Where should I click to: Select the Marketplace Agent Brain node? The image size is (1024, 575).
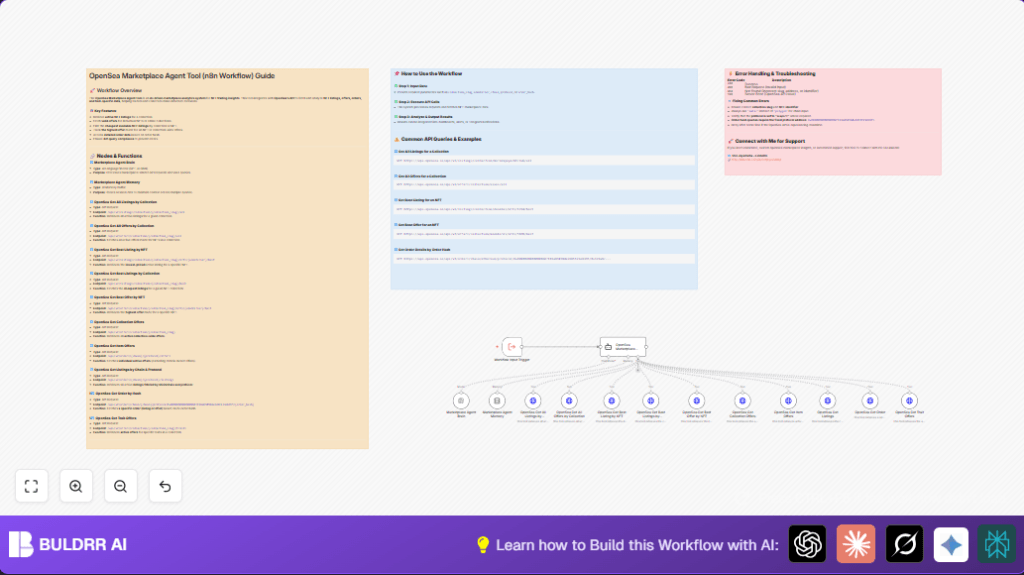tap(461, 401)
